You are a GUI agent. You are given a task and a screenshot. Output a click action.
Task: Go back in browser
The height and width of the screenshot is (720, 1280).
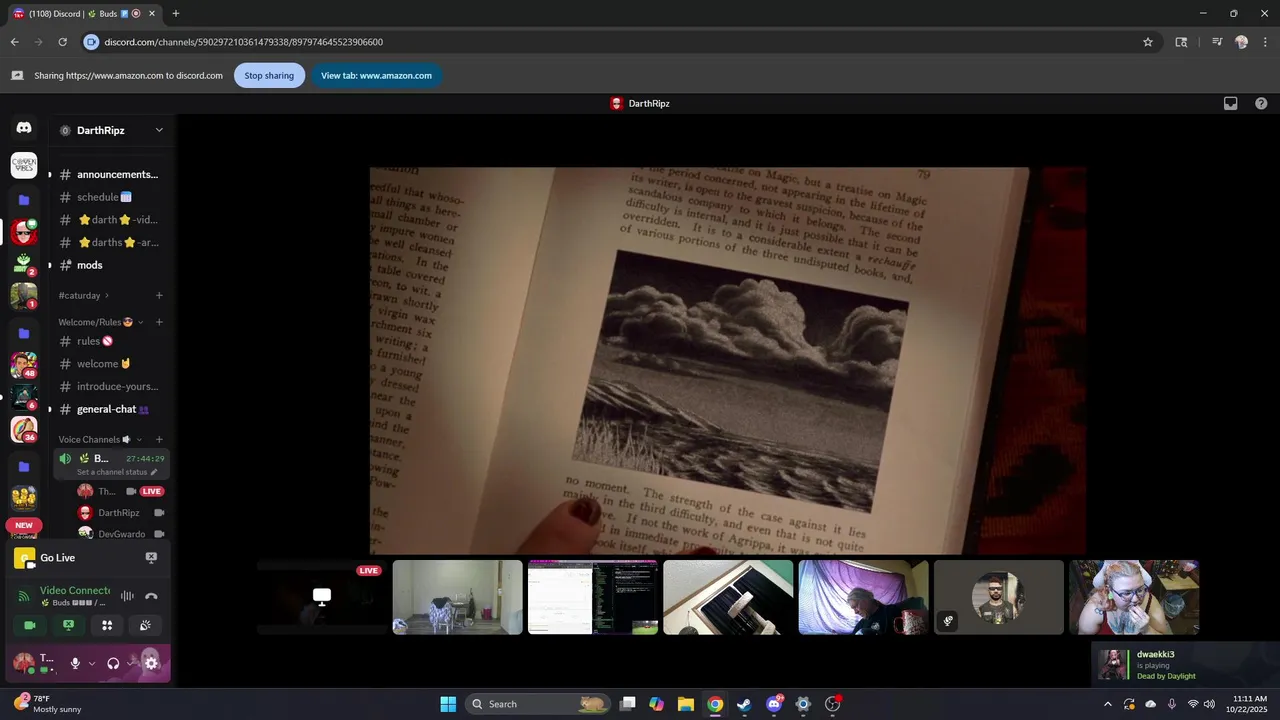coord(15,42)
